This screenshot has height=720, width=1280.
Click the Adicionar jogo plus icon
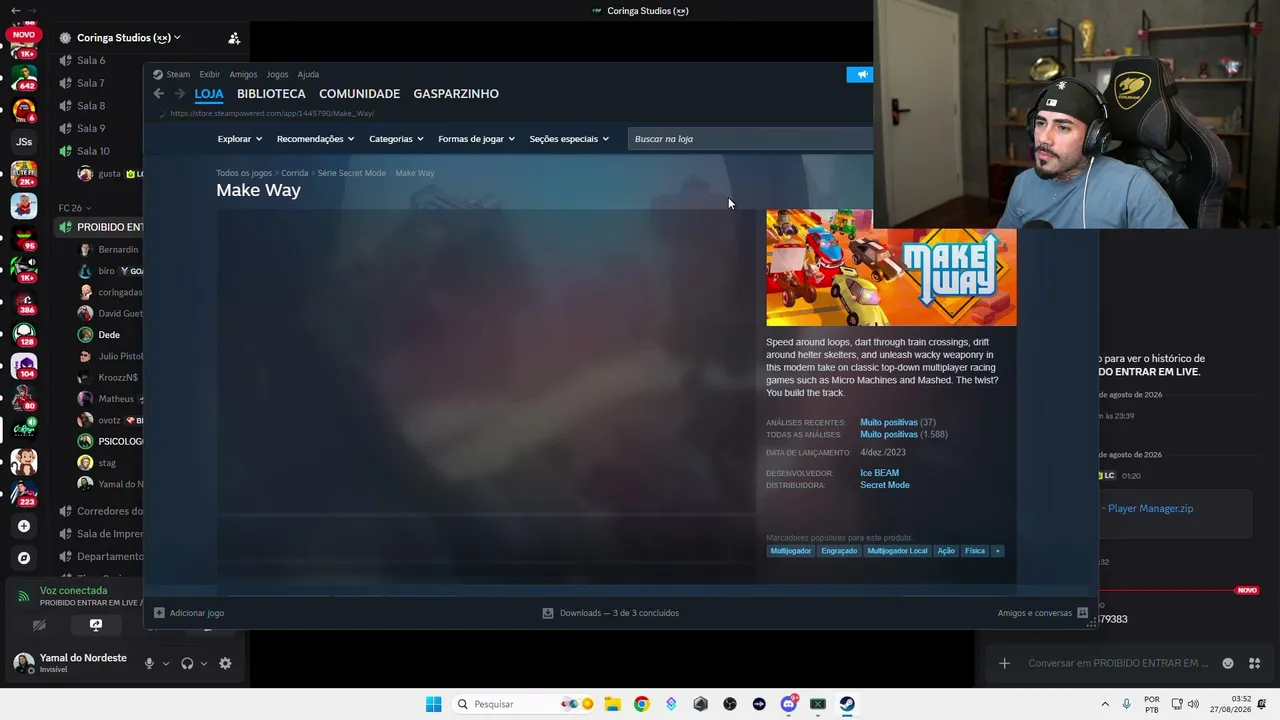[x=159, y=613]
